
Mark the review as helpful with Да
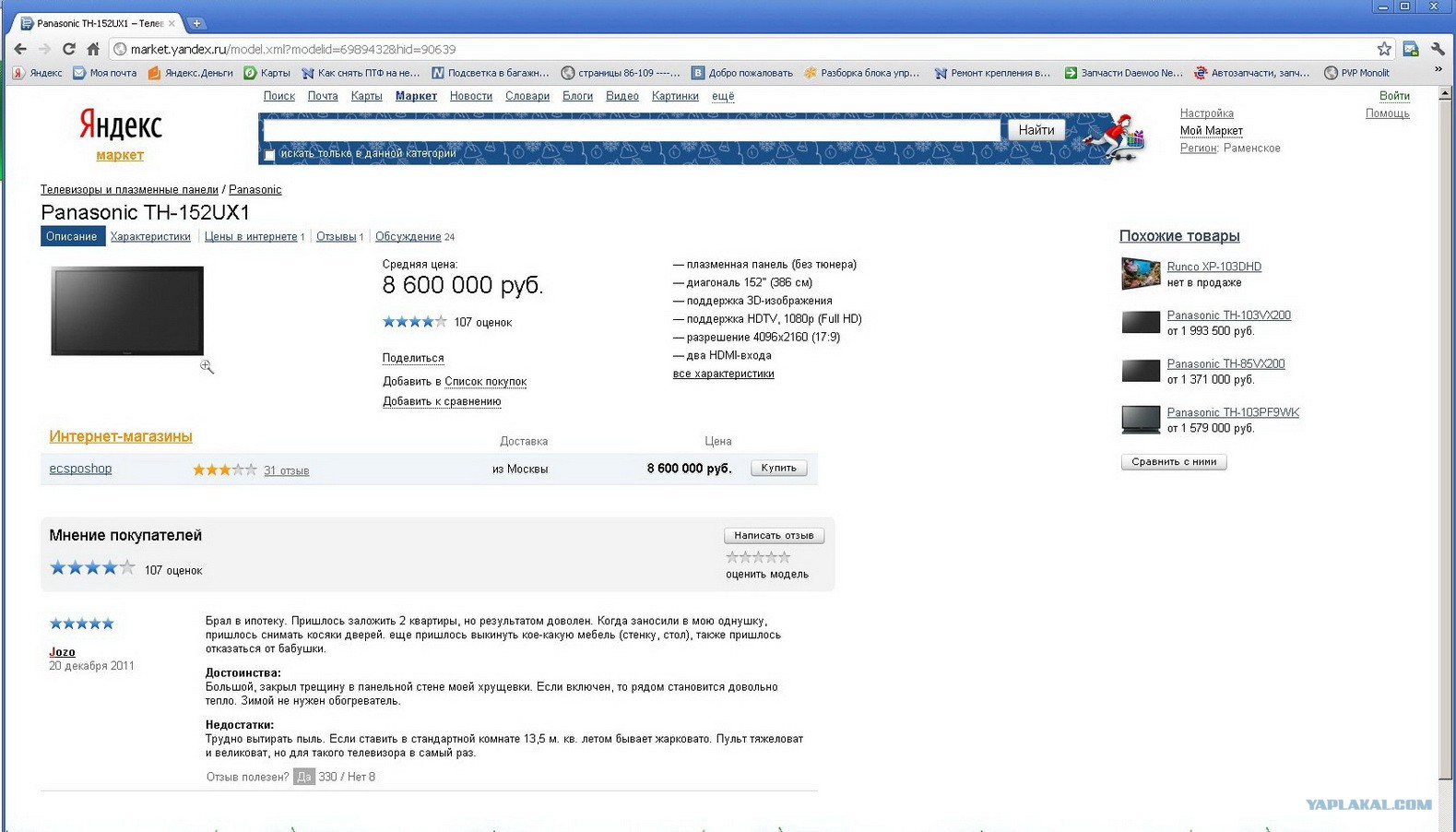click(x=304, y=778)
